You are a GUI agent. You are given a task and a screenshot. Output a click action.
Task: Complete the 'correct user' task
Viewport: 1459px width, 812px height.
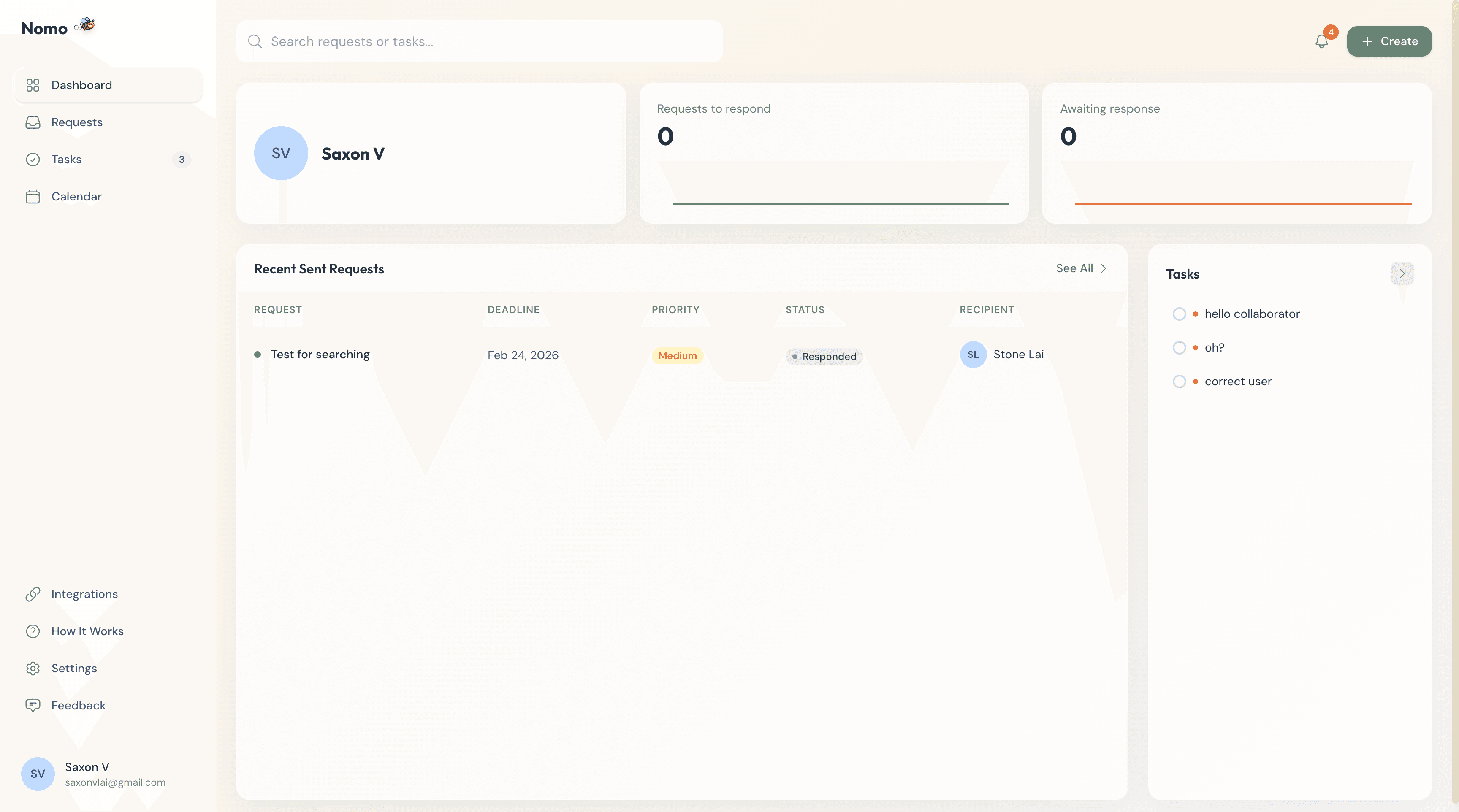pos(1179,382)
